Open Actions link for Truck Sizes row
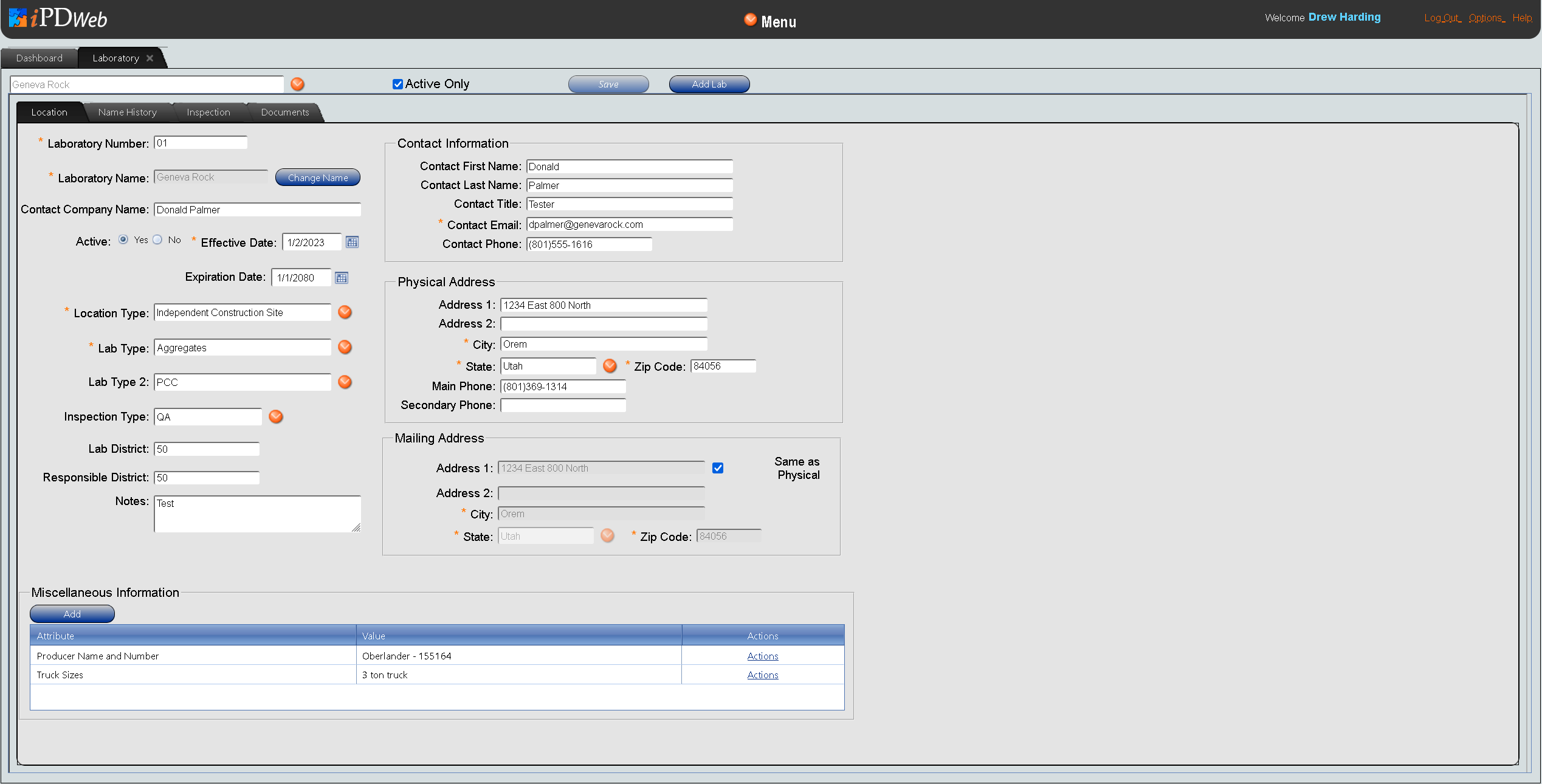 [x=762, y=675]
